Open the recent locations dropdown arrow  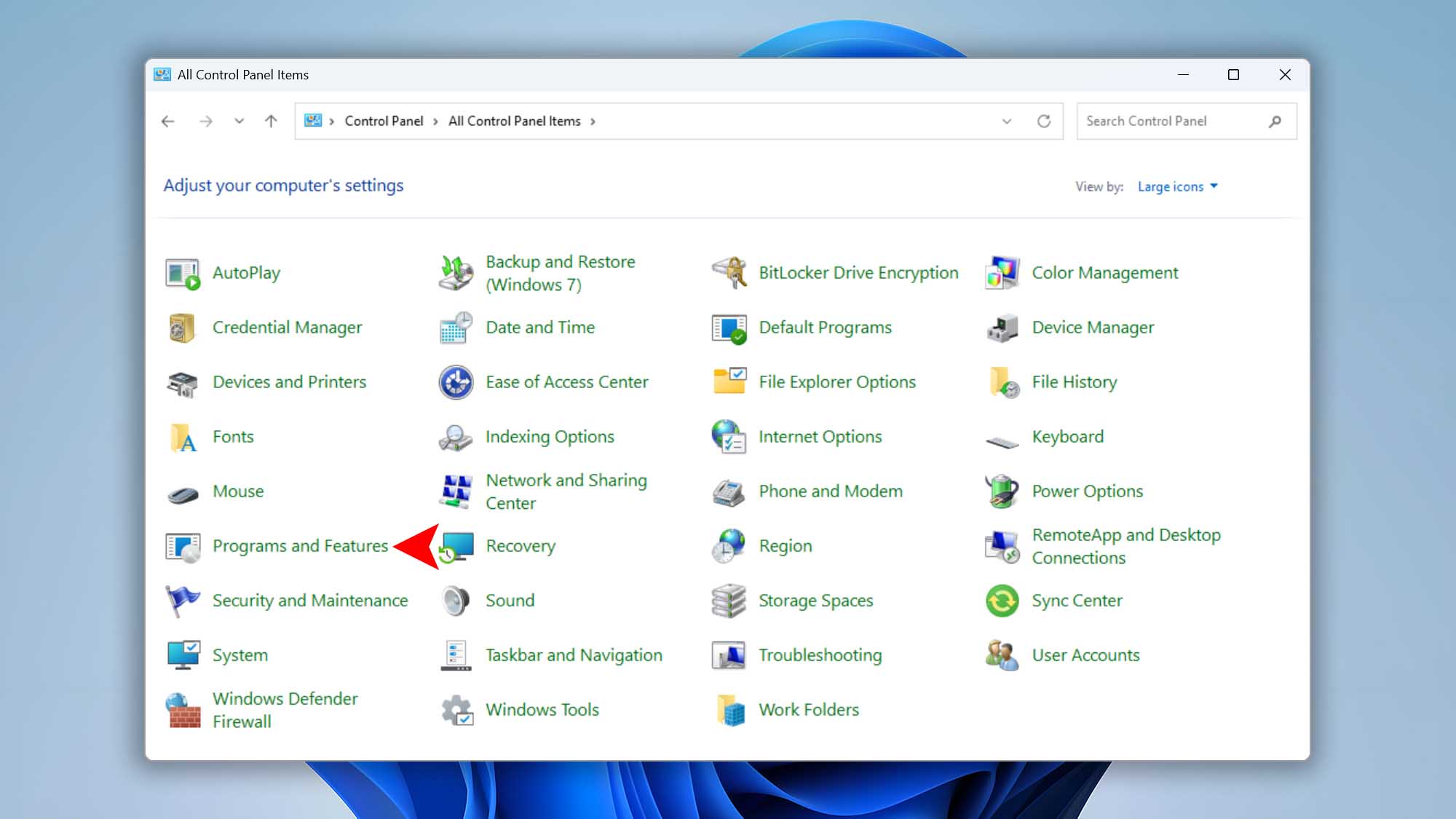coord(239,122)
